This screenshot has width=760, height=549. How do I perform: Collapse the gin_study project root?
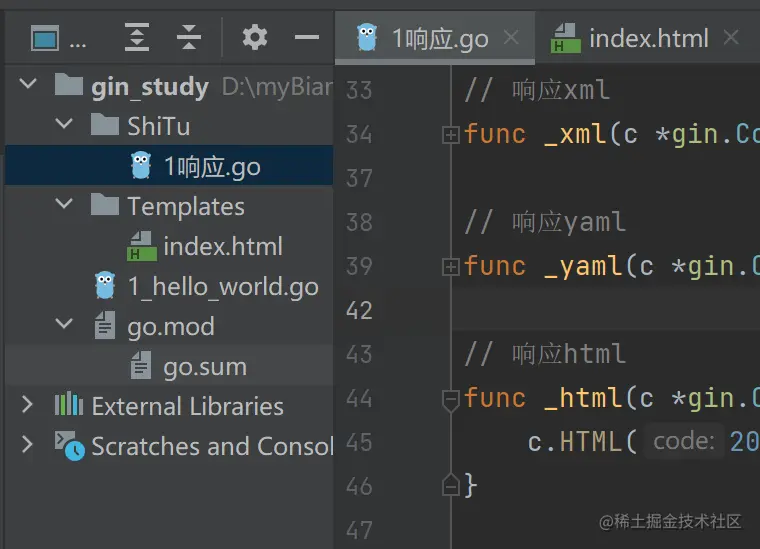28,85
